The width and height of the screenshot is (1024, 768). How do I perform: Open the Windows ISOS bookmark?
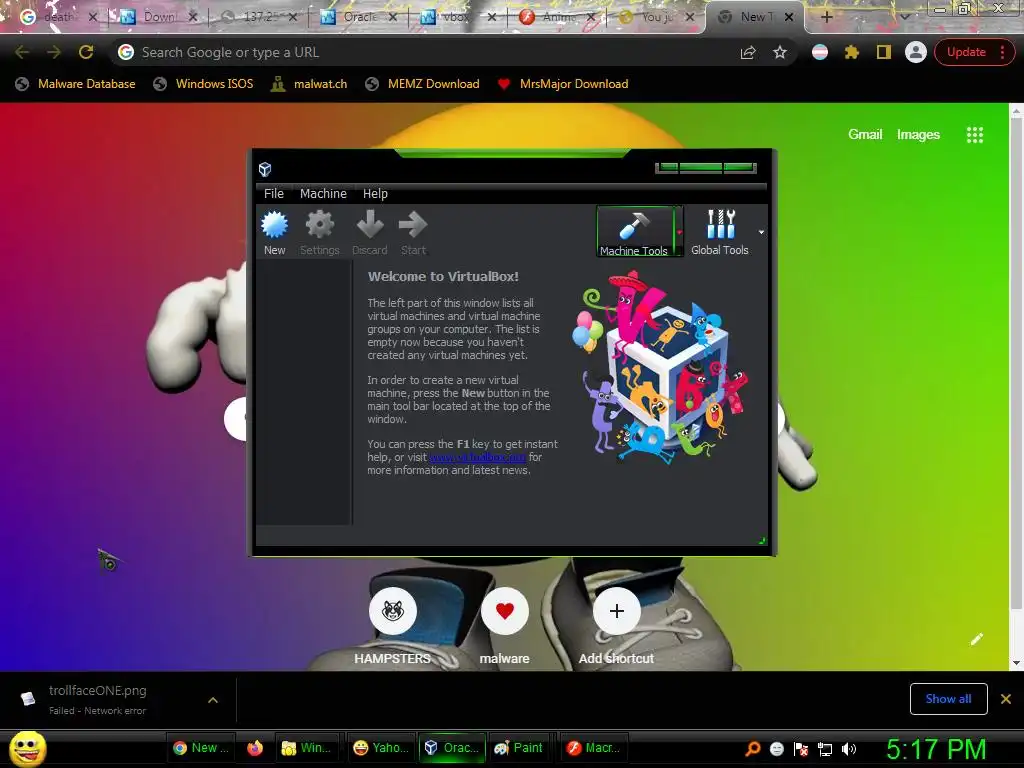click(203, 84)
